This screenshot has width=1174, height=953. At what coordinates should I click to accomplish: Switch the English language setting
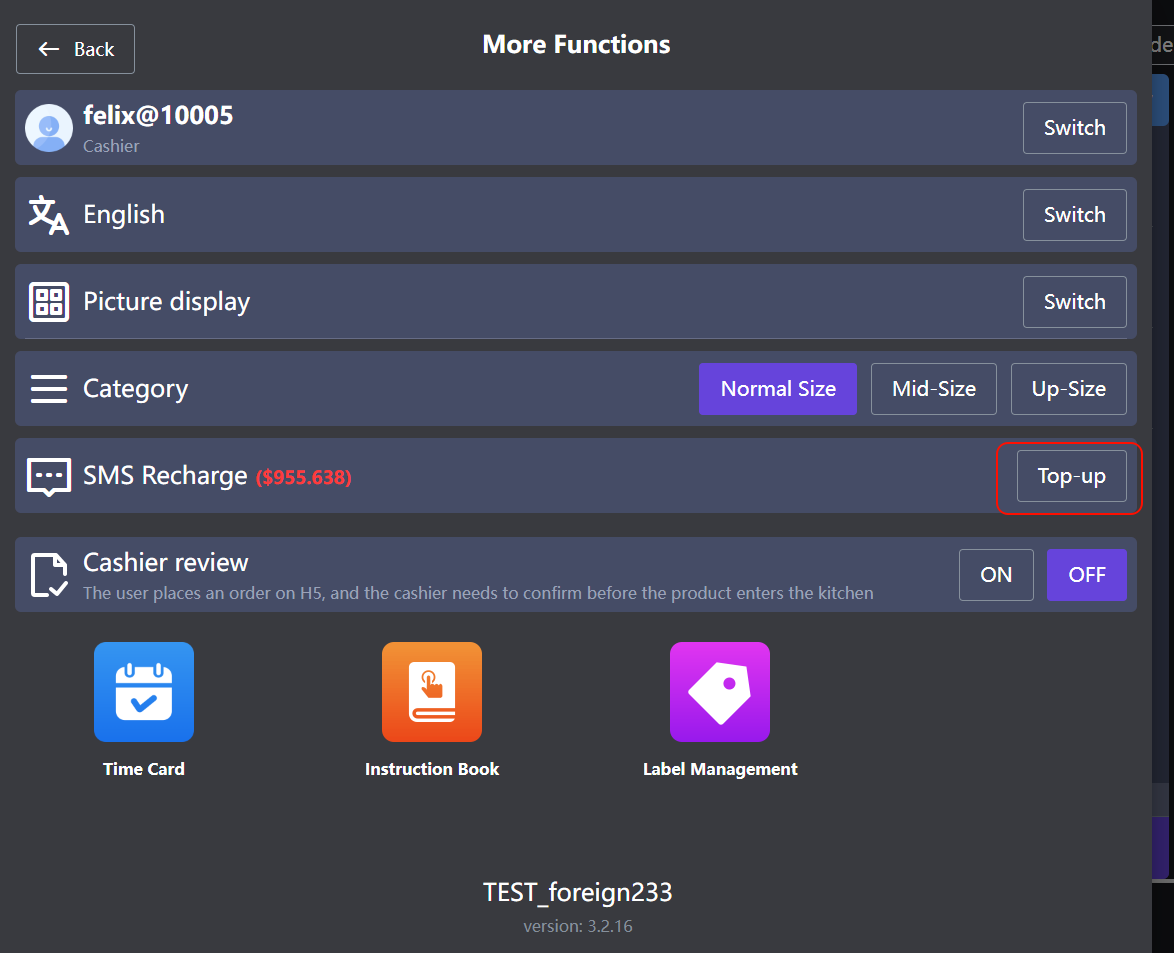(1074, 215)
